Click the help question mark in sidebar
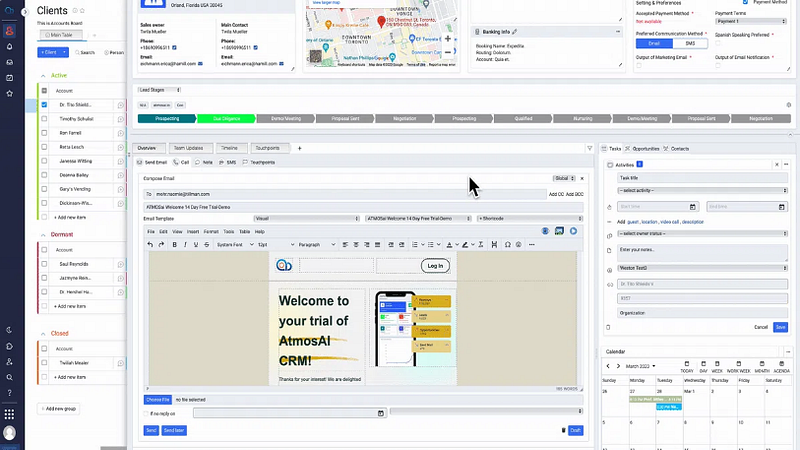This screenshot has width=800, height=450. [x=9, y=393]
